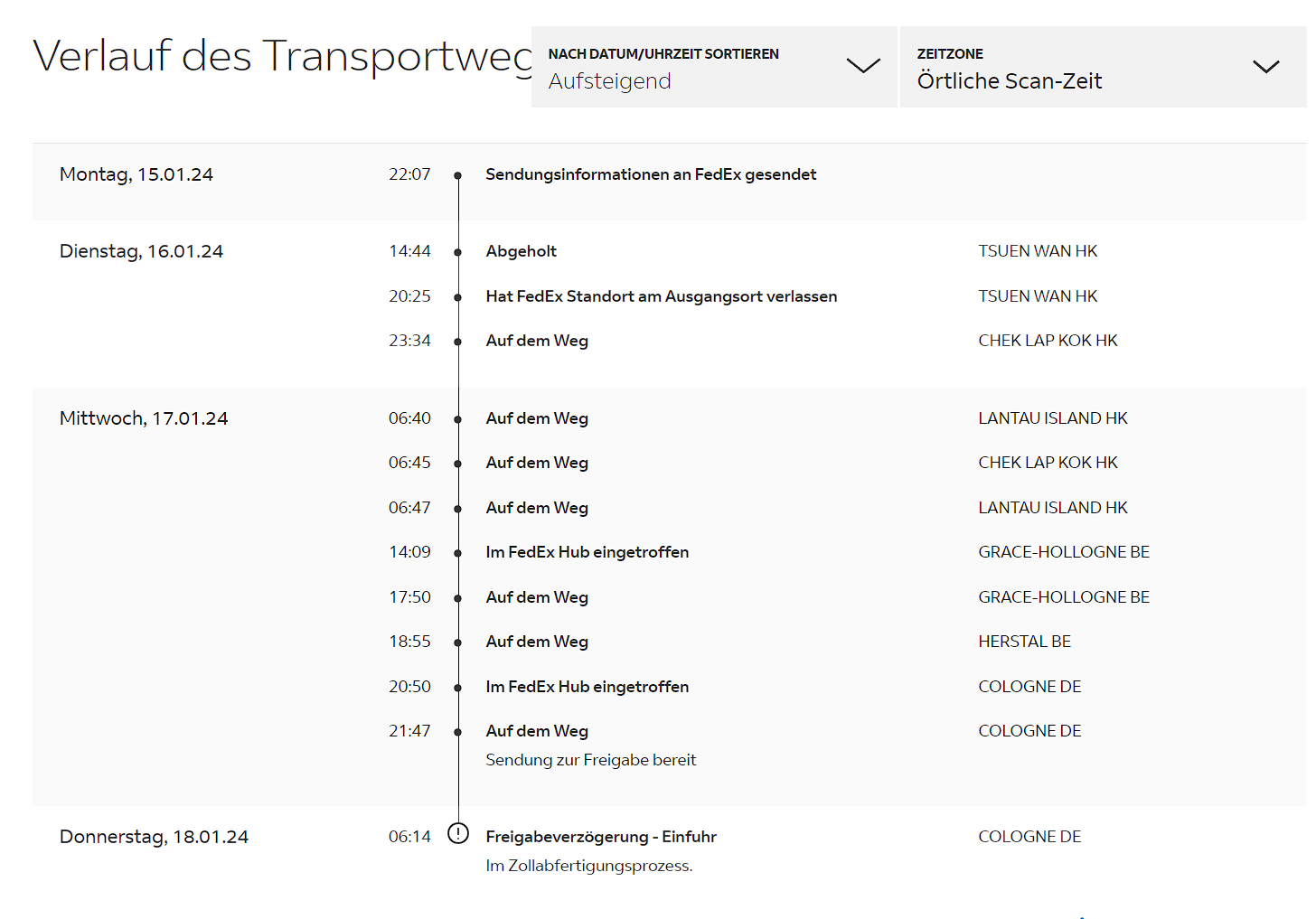Viewport: 1316px width, 919px height.
Task: Click the 14:09 hub arrival timeline dot
Action: [x=458, y=553]
